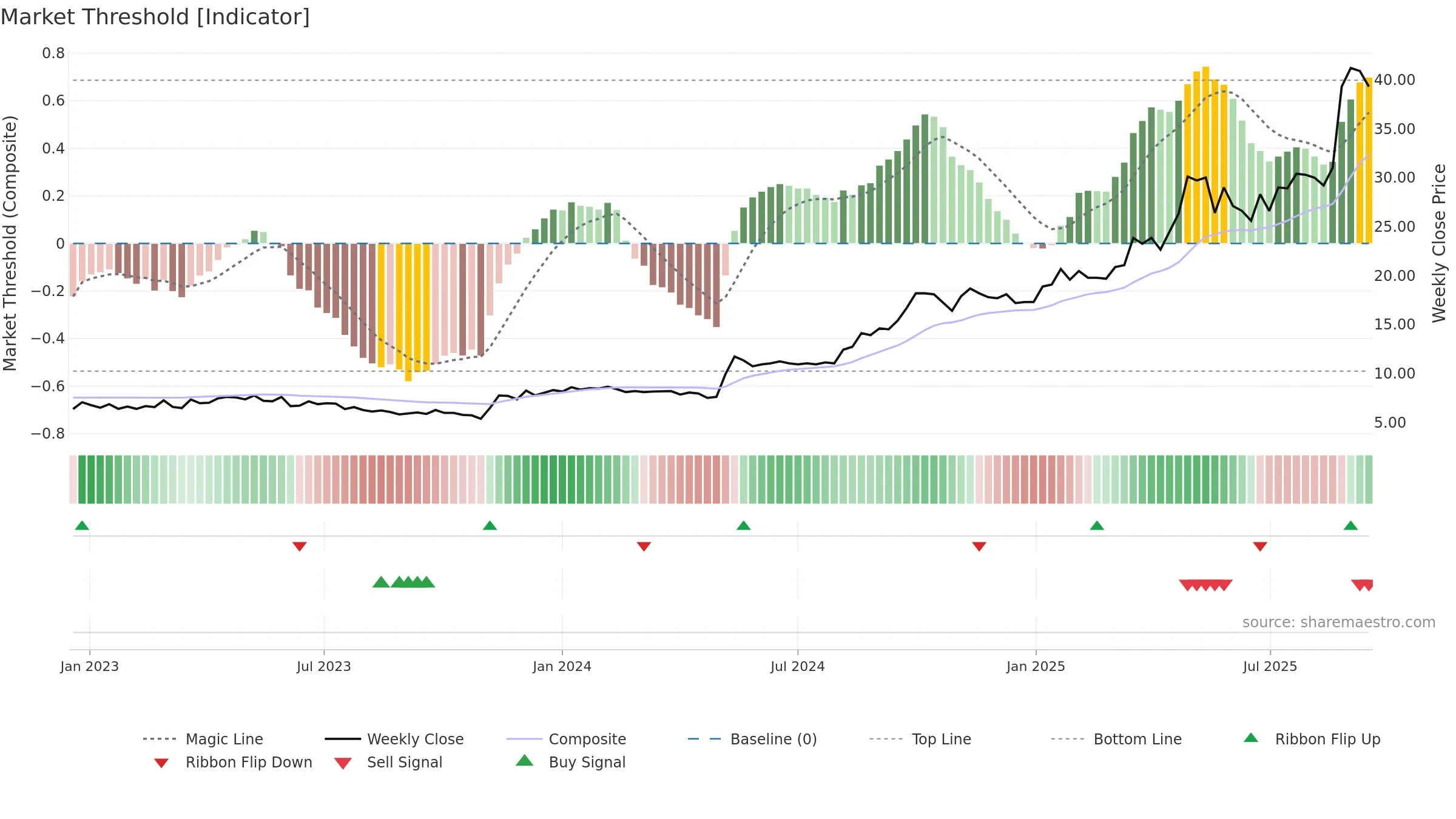Screen dimensions: 1456x819
Task: Click the Ribbon Flip Up marker near Jan 2023
Action: [83, 525]
